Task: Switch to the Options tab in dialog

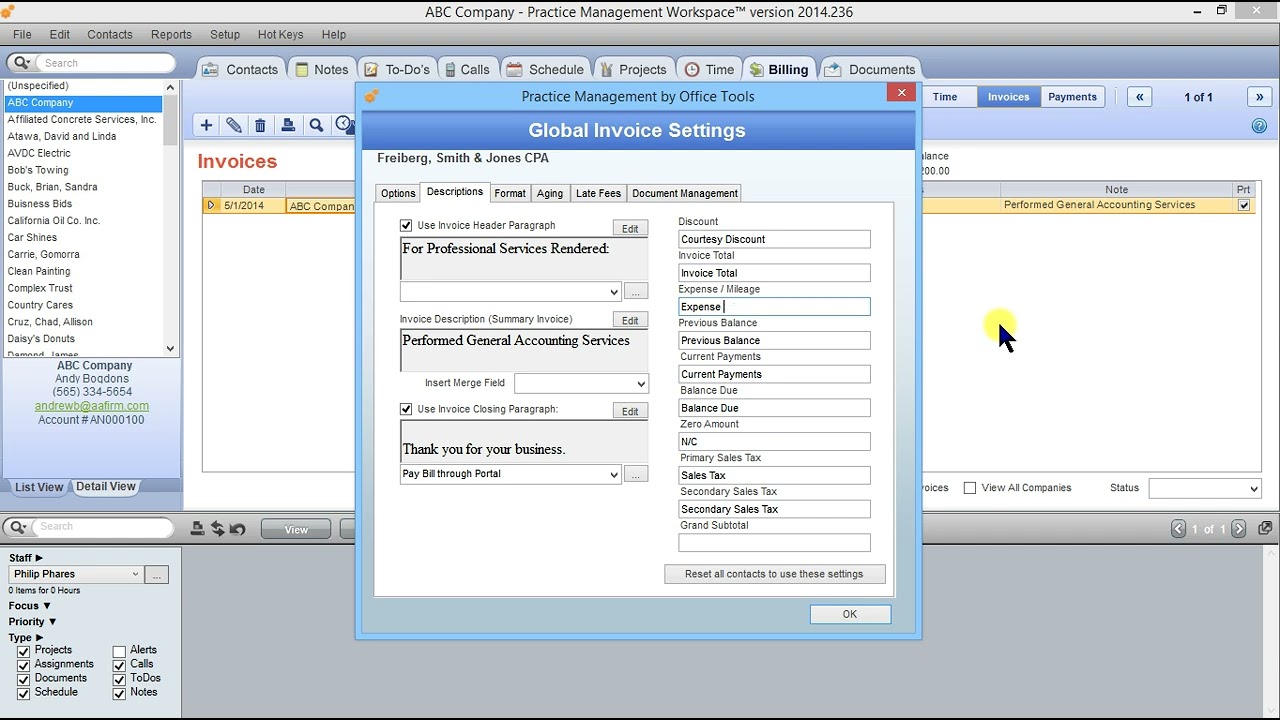Action: [398, 193]
